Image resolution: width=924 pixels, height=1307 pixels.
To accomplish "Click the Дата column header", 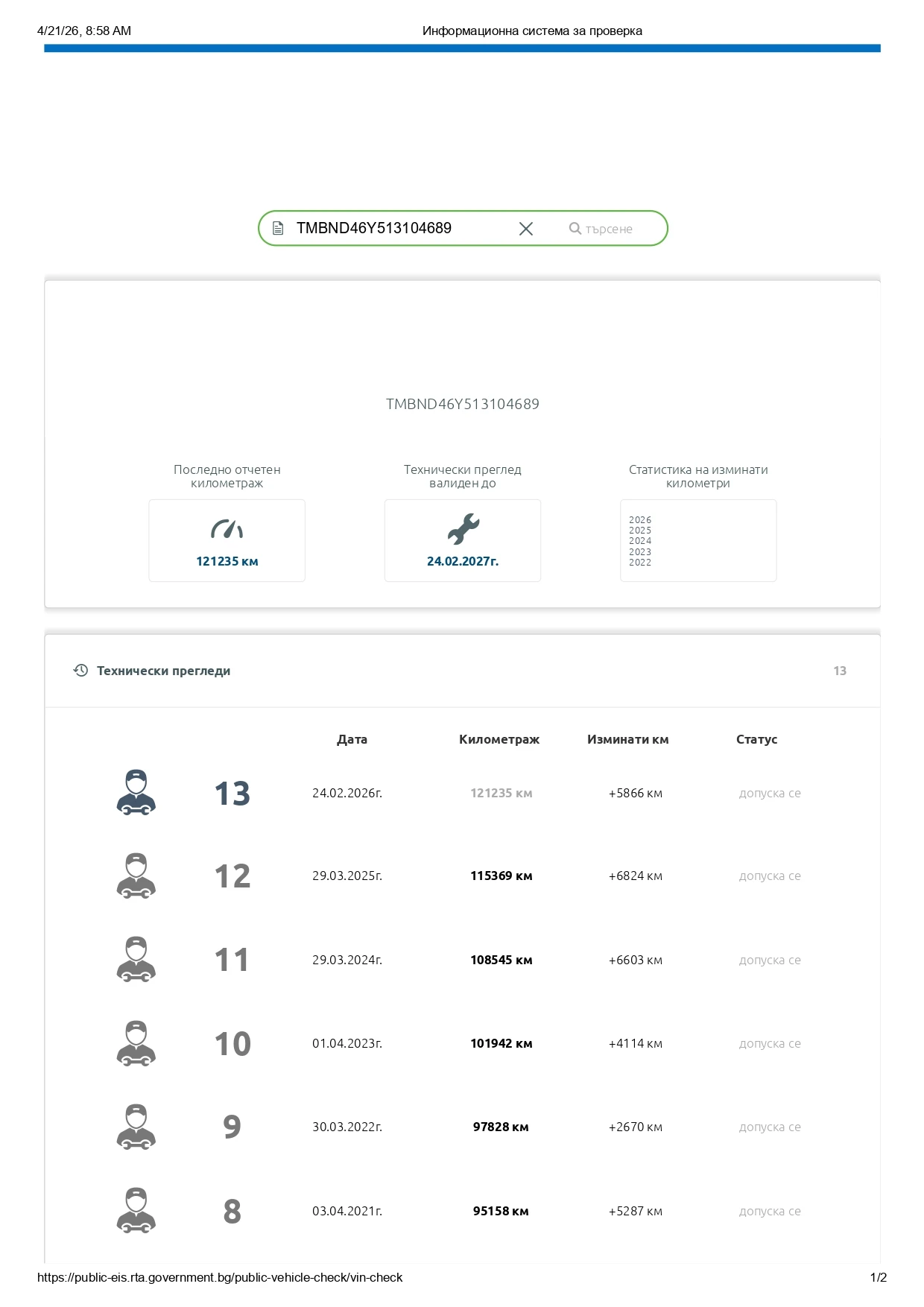I will tap(352, 739).
